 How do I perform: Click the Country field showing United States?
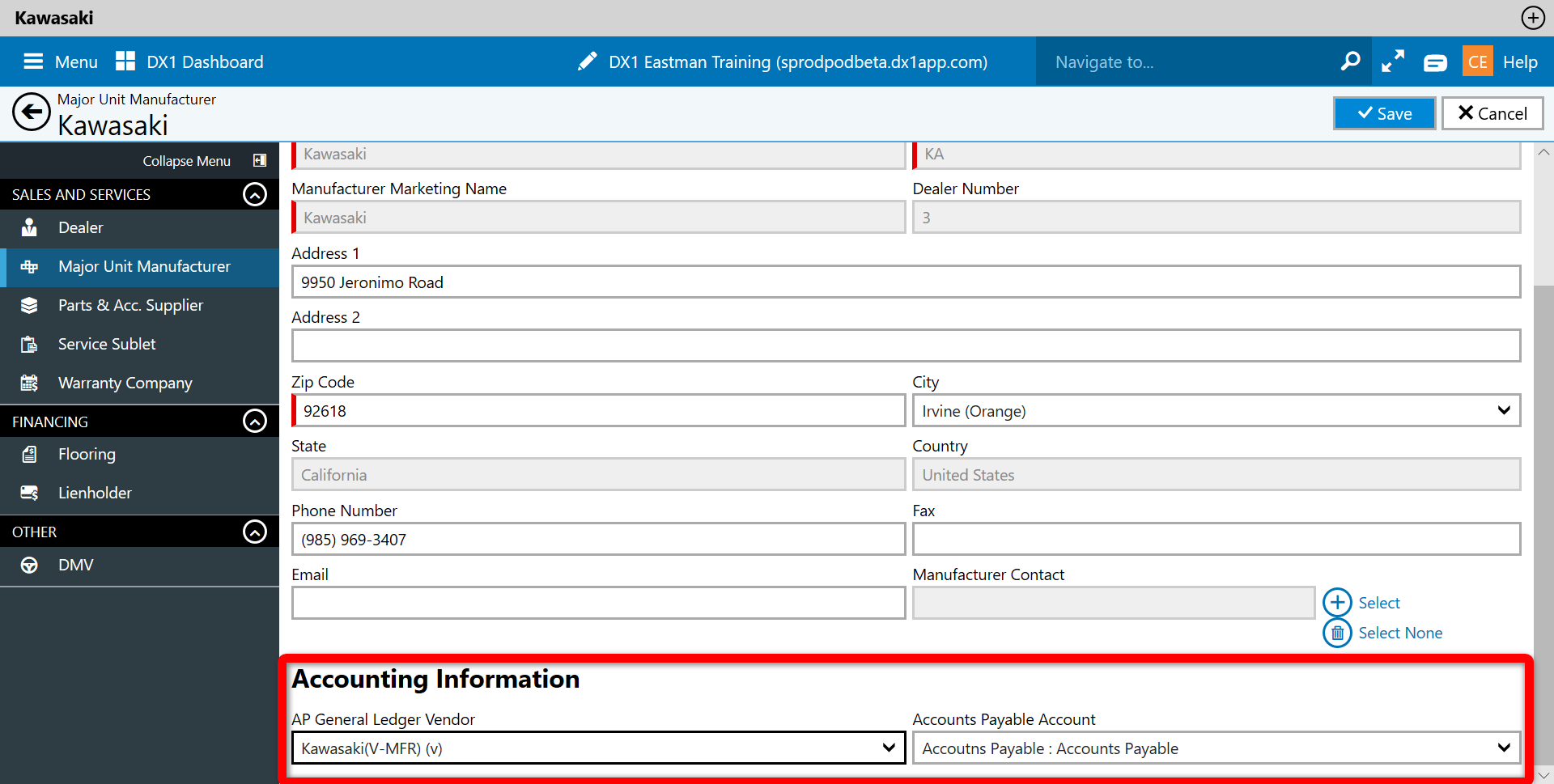[1216, 475]
